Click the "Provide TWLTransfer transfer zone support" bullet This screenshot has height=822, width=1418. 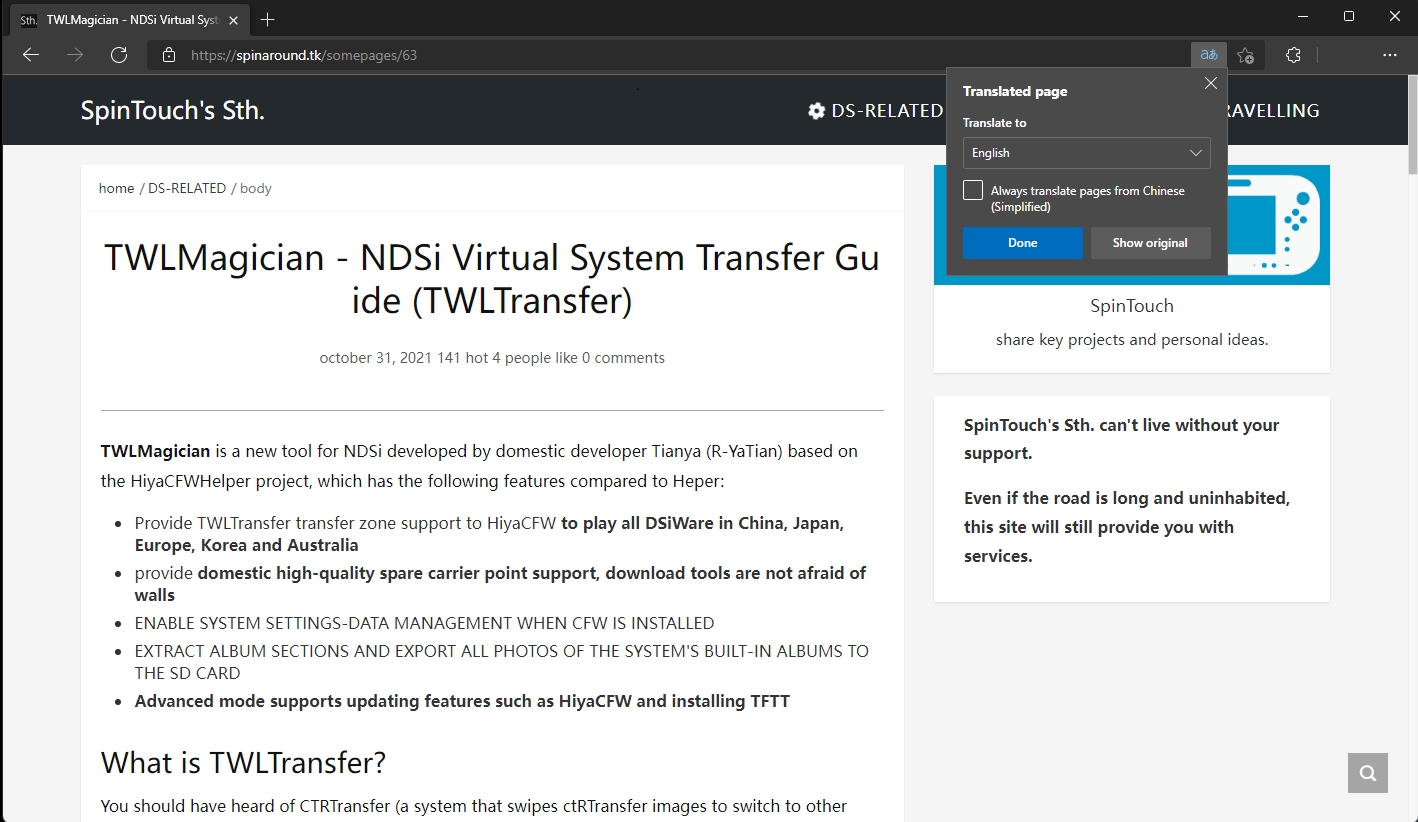pyautogui.click(x=490, y=534)
